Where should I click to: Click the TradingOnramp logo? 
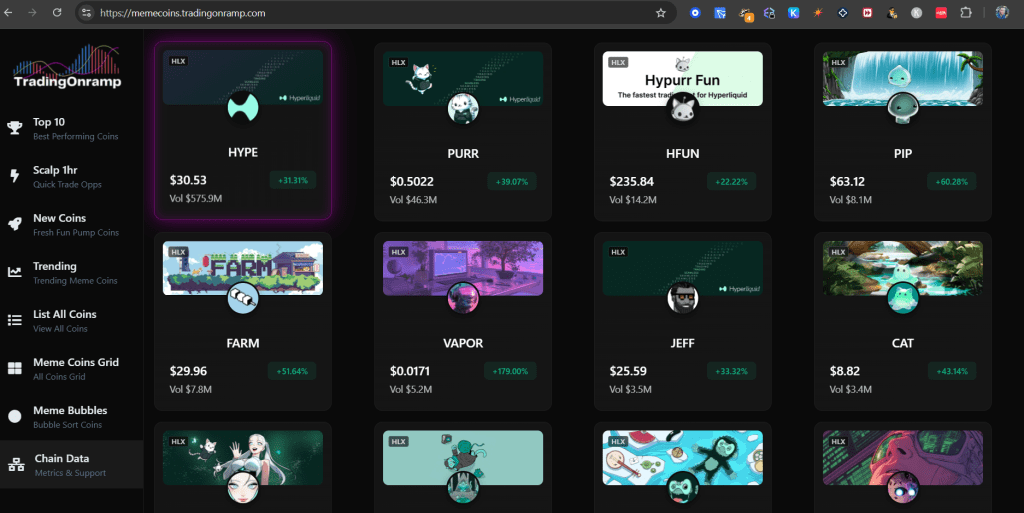(x=67, y=67)
